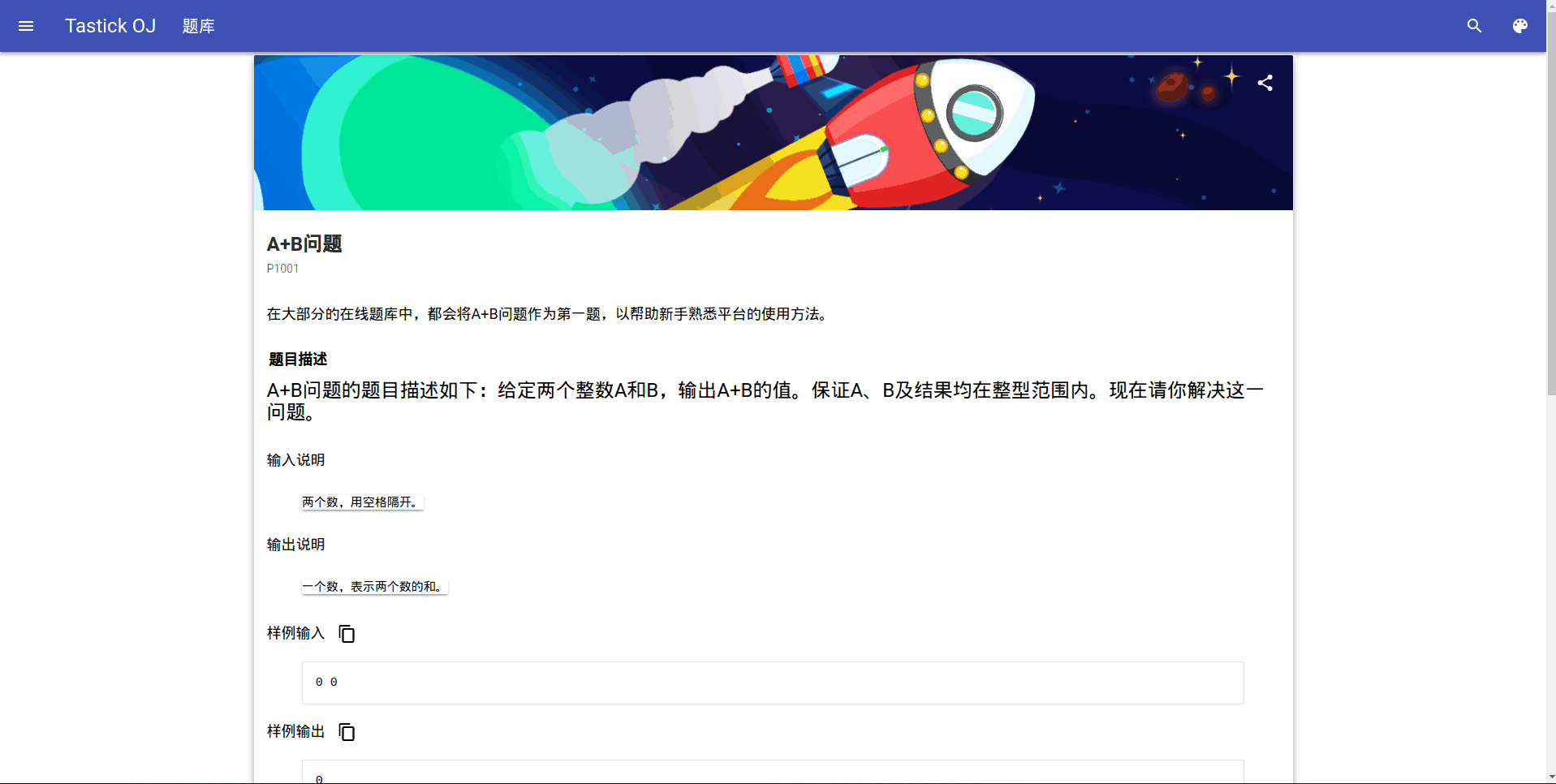Click the sample output box showing 0
1556x784 pixels.
tap(773, 773)
